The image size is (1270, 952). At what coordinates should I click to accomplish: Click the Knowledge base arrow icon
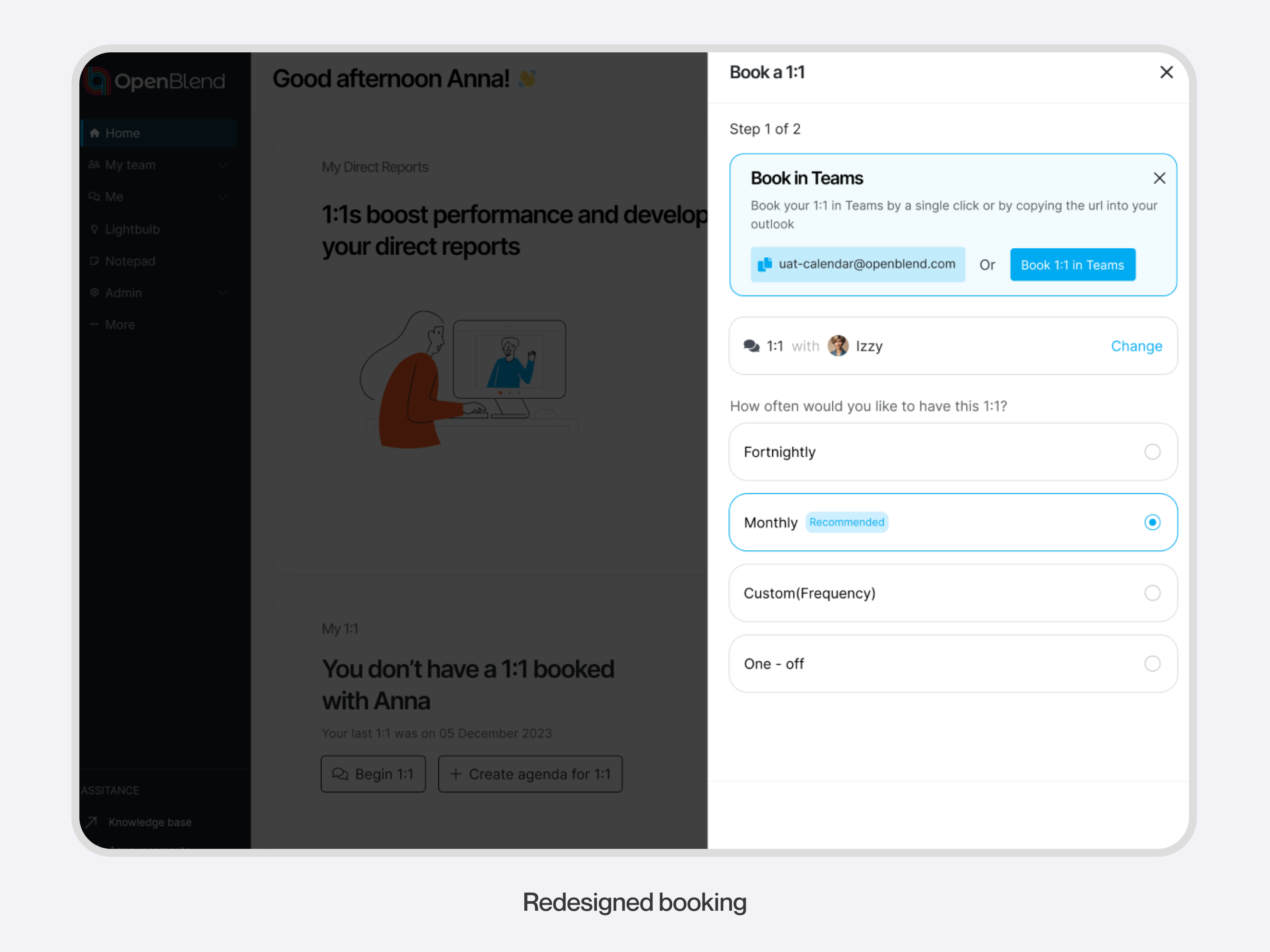[x=92, y=822]
